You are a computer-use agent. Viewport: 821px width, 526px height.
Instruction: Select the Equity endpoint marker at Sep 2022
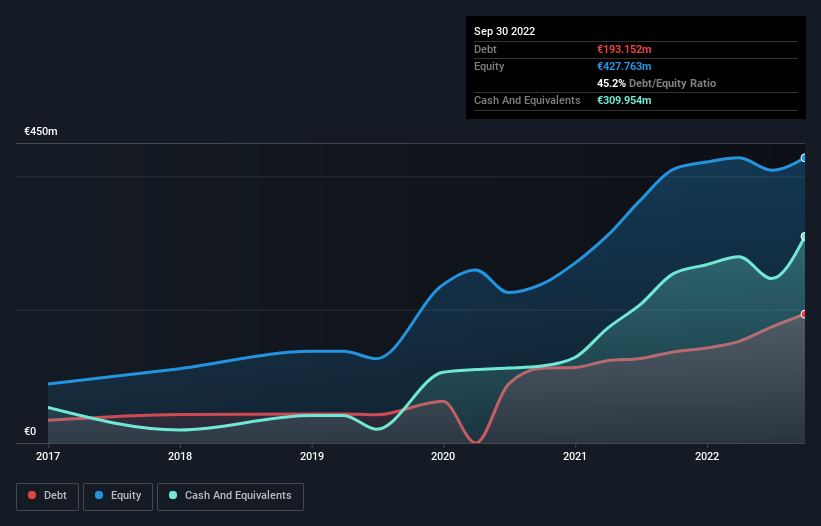coord(804,158)
